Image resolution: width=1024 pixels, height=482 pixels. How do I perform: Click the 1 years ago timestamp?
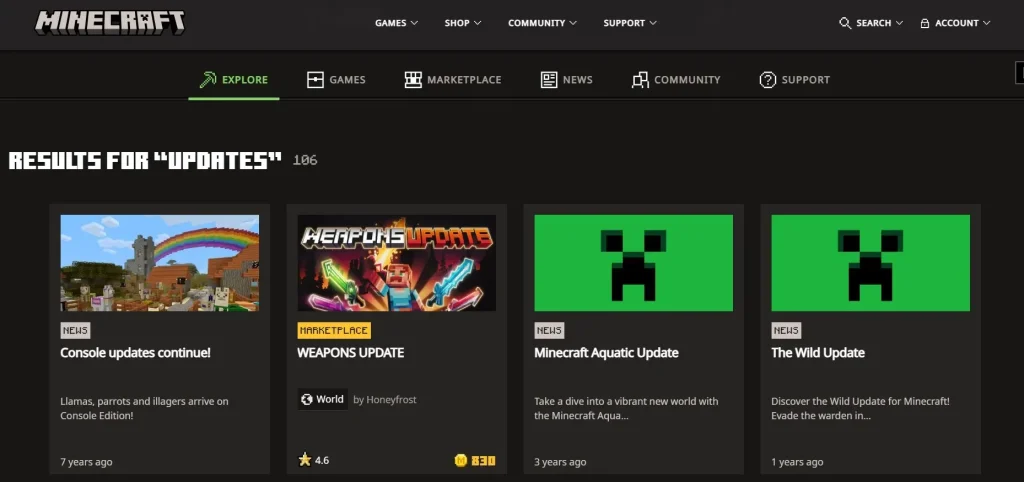coord(797,462)
